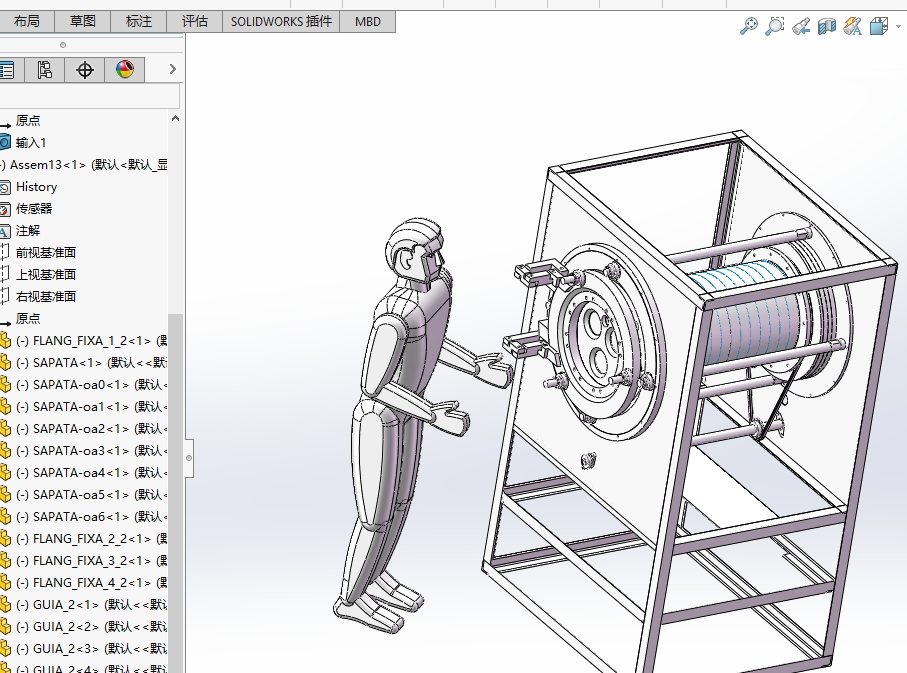Toggle the Section View tool
This screenshot has width=907, height=673.
[826, 27]
